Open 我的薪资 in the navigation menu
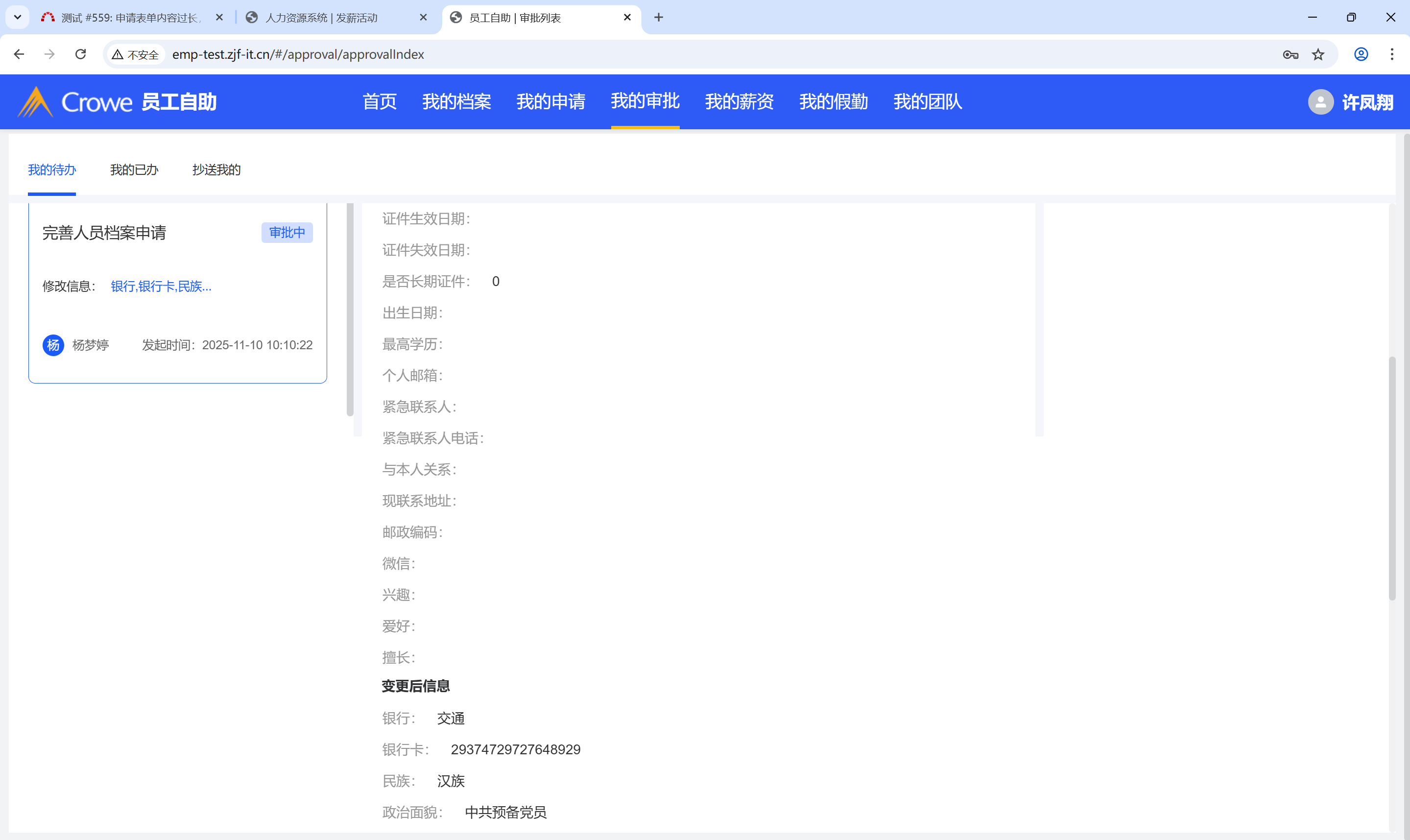The height and width of the screenshot is (840, 1410). [739, 102]
